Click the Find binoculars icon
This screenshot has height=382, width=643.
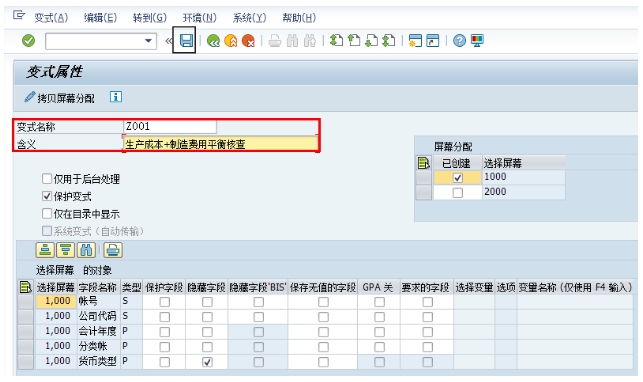[x=292, y=41]
